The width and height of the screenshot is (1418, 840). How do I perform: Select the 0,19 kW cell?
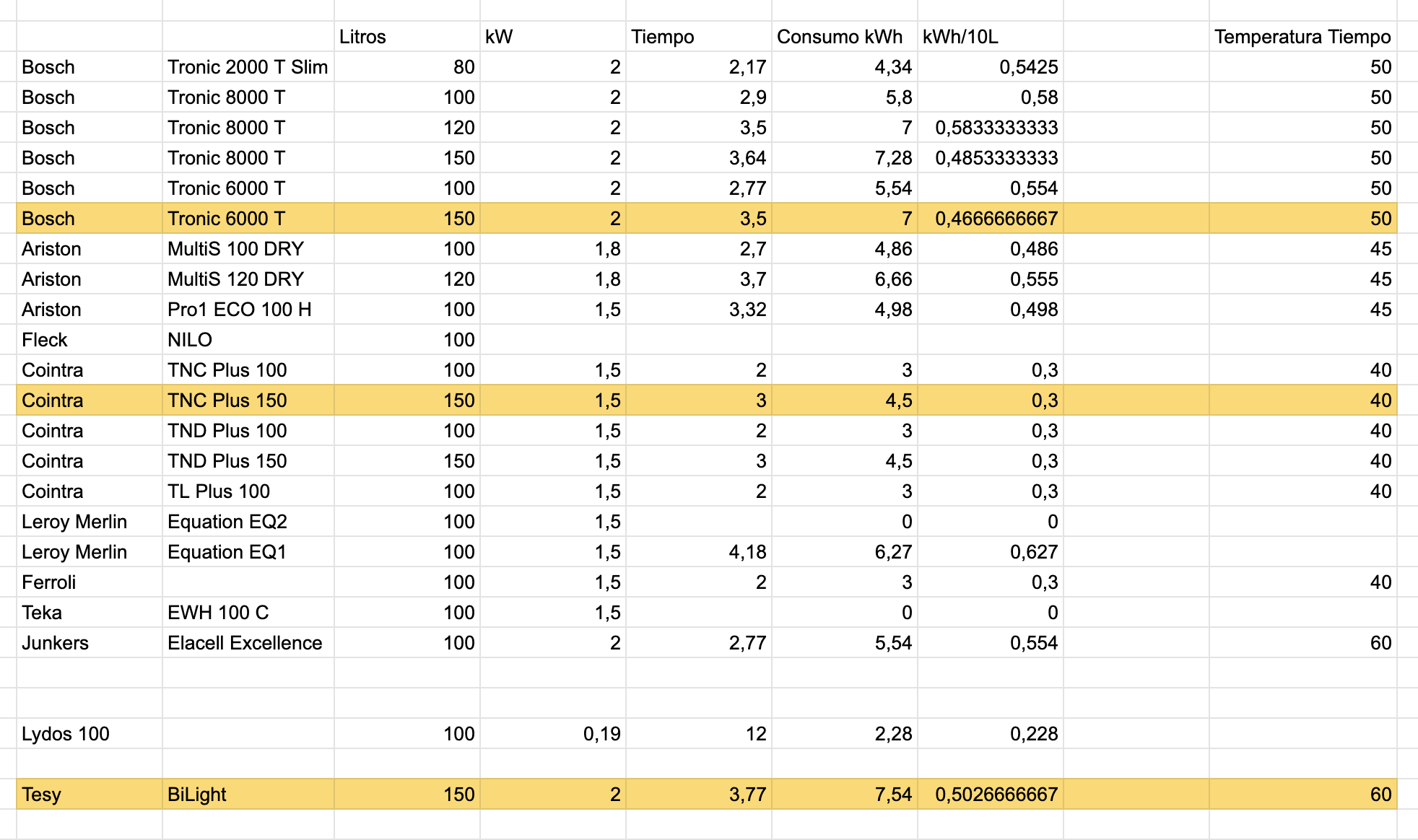coord(553,734)
